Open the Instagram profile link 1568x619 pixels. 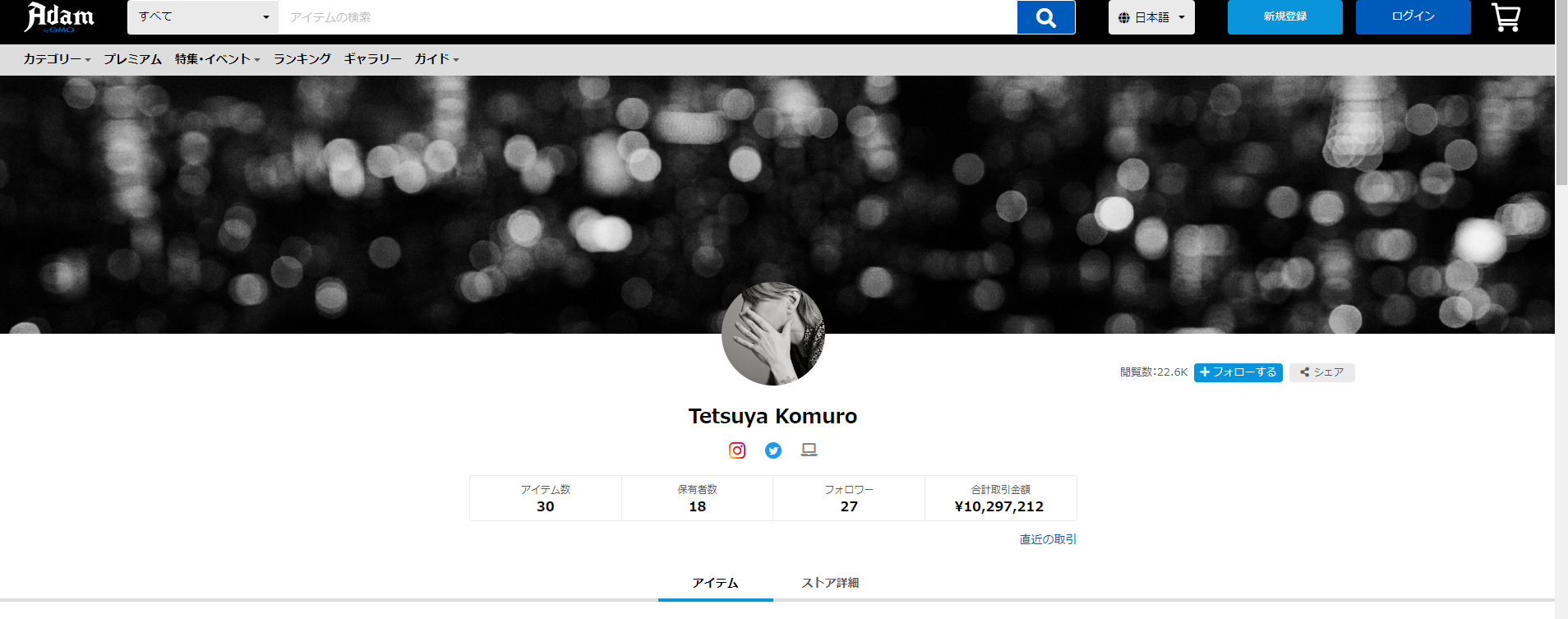pyautogui.click(x=737, y=450)
